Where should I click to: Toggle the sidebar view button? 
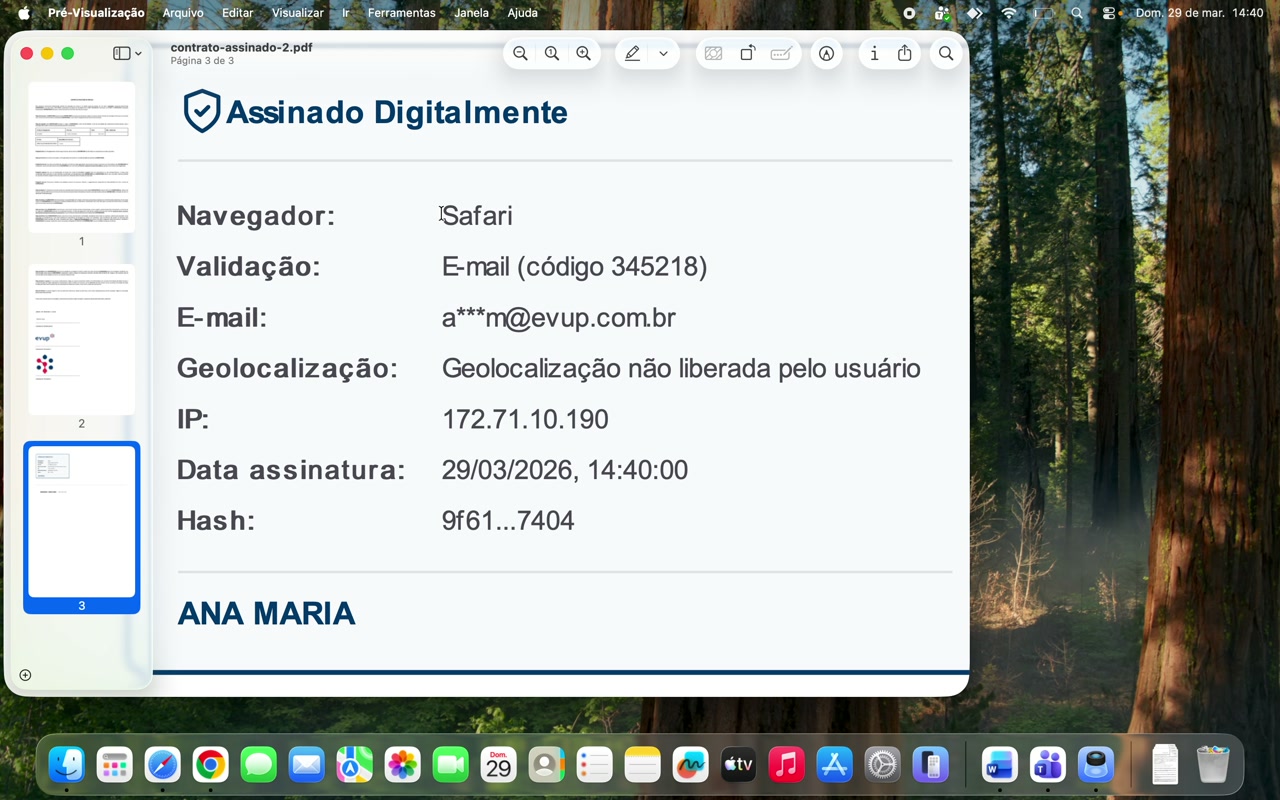pyautogui.click(x=121, y=54)
